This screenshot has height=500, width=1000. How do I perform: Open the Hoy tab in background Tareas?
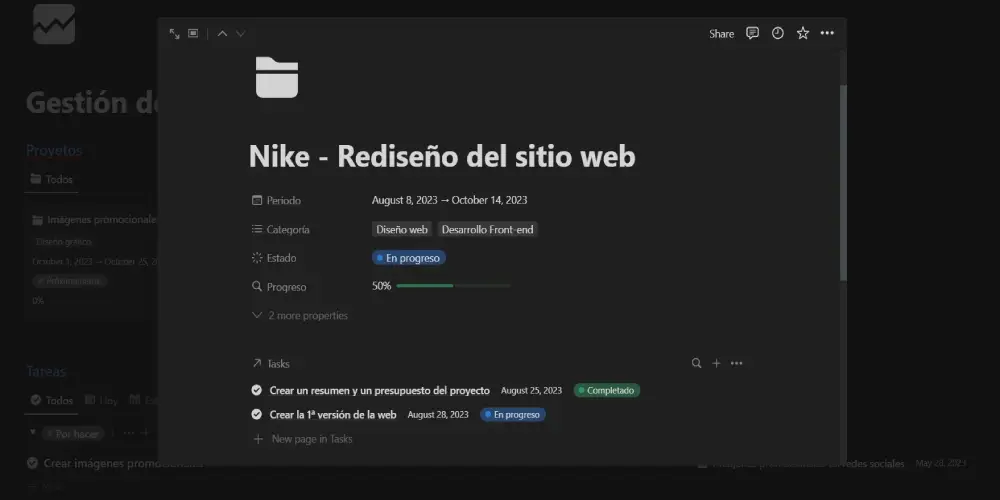click(x=102, y=401)
